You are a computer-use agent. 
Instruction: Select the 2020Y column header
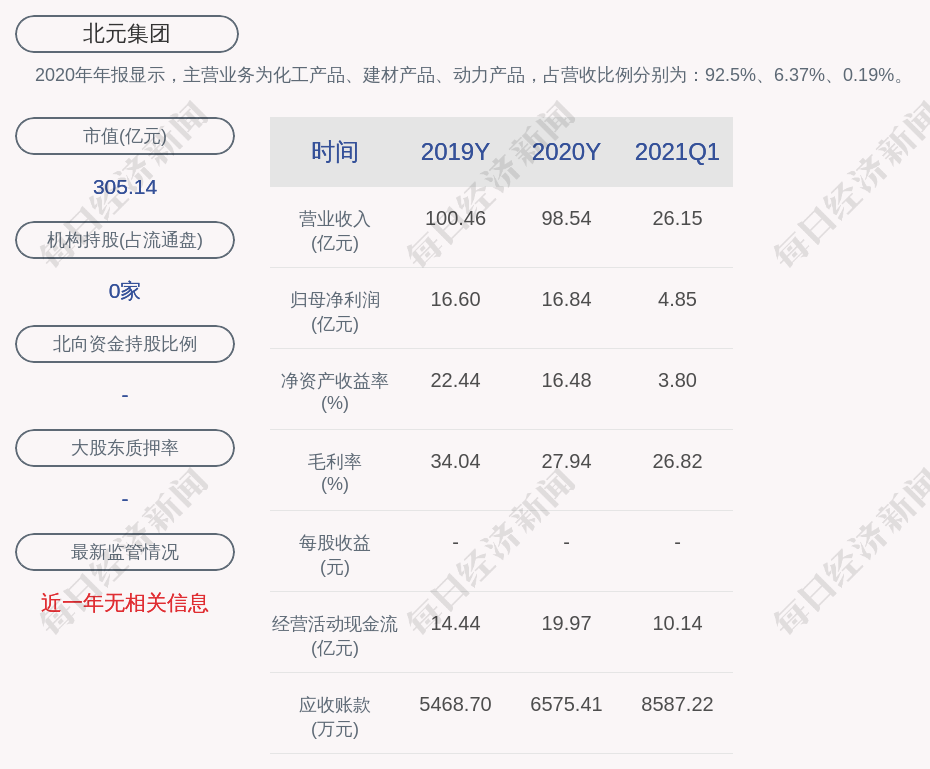[x=566, y=152]
